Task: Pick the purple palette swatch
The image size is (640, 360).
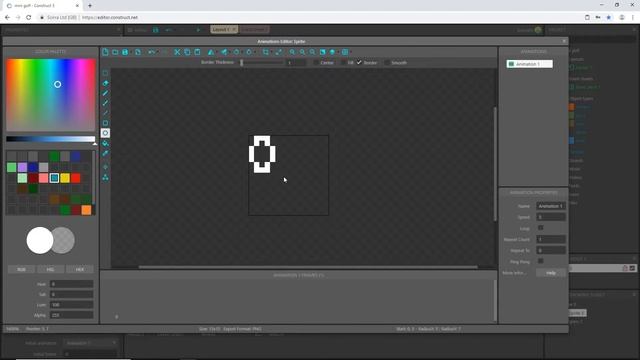Action: 22,167
